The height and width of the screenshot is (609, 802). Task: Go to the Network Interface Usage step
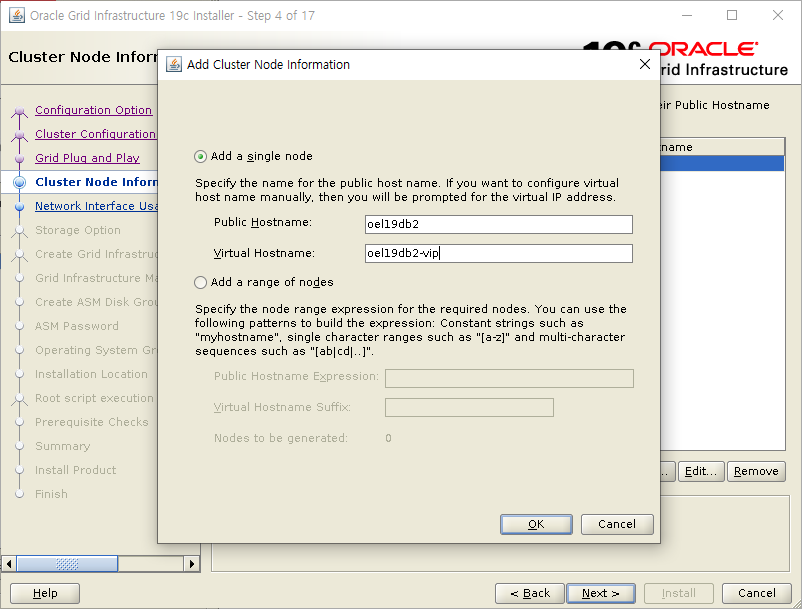click(96, 206)
